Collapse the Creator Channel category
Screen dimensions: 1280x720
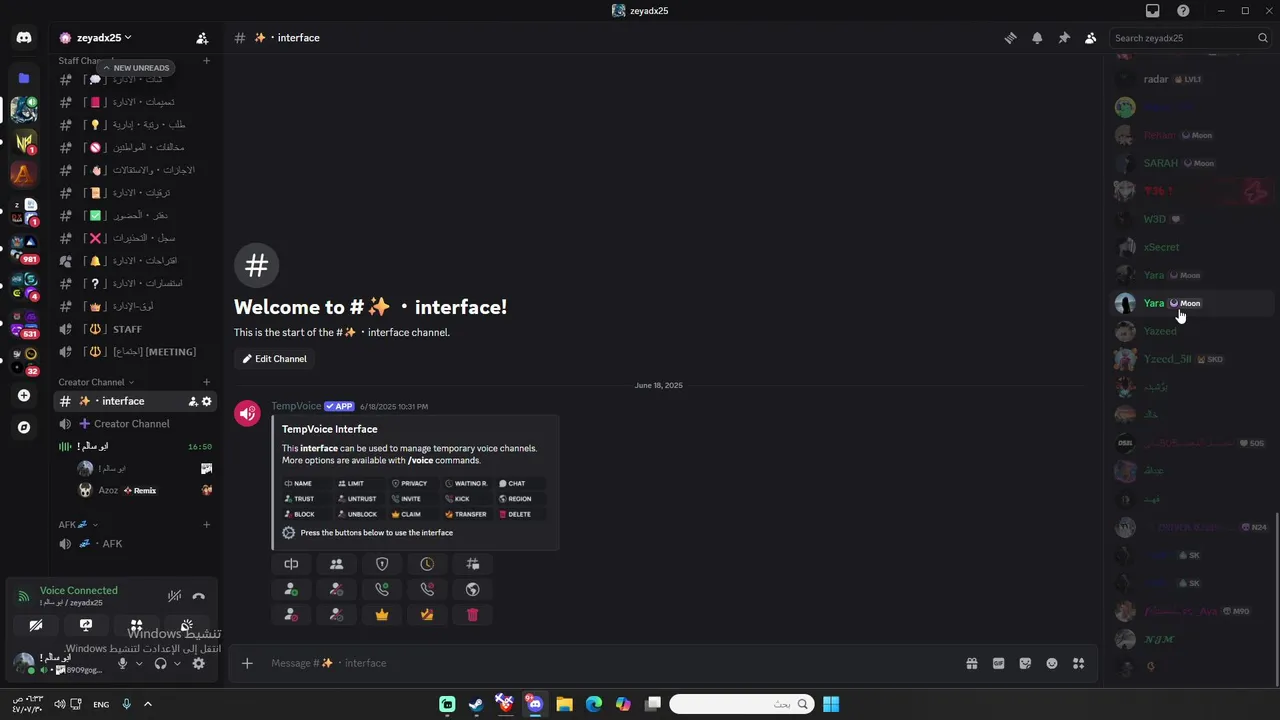(96, 382)
